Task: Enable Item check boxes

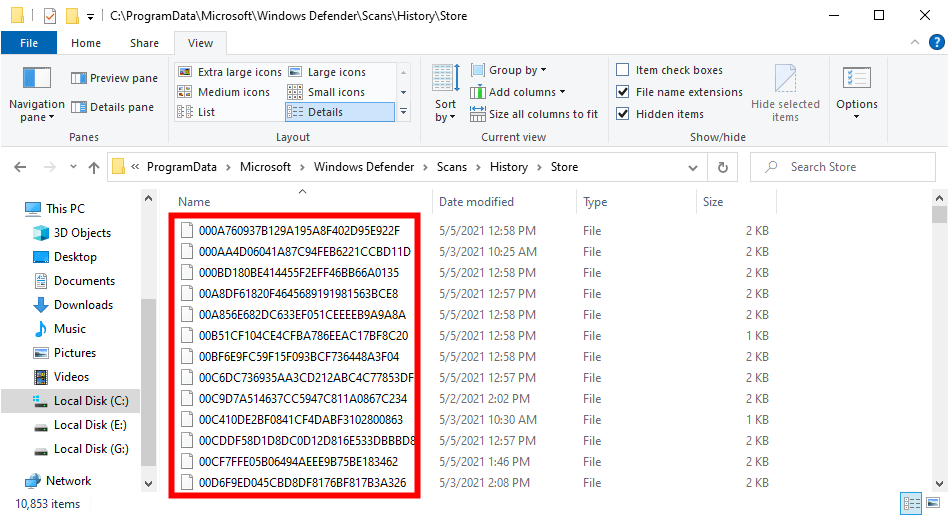Action: [x=623, y=70]
